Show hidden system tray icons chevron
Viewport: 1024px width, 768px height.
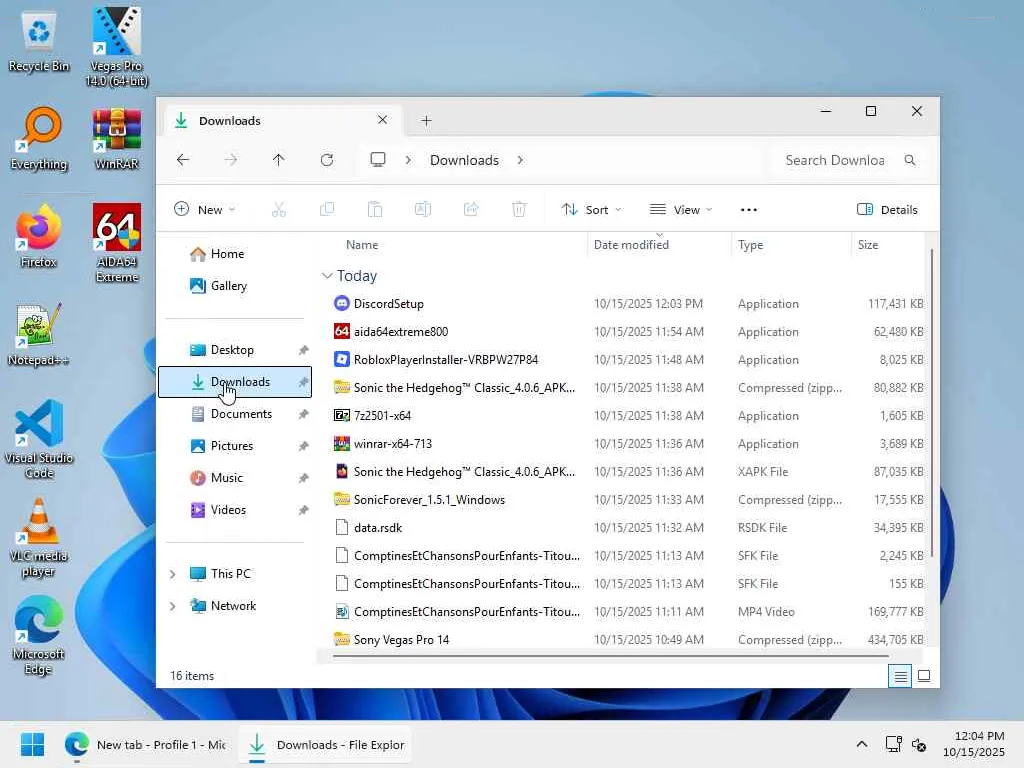pos(861,744)
